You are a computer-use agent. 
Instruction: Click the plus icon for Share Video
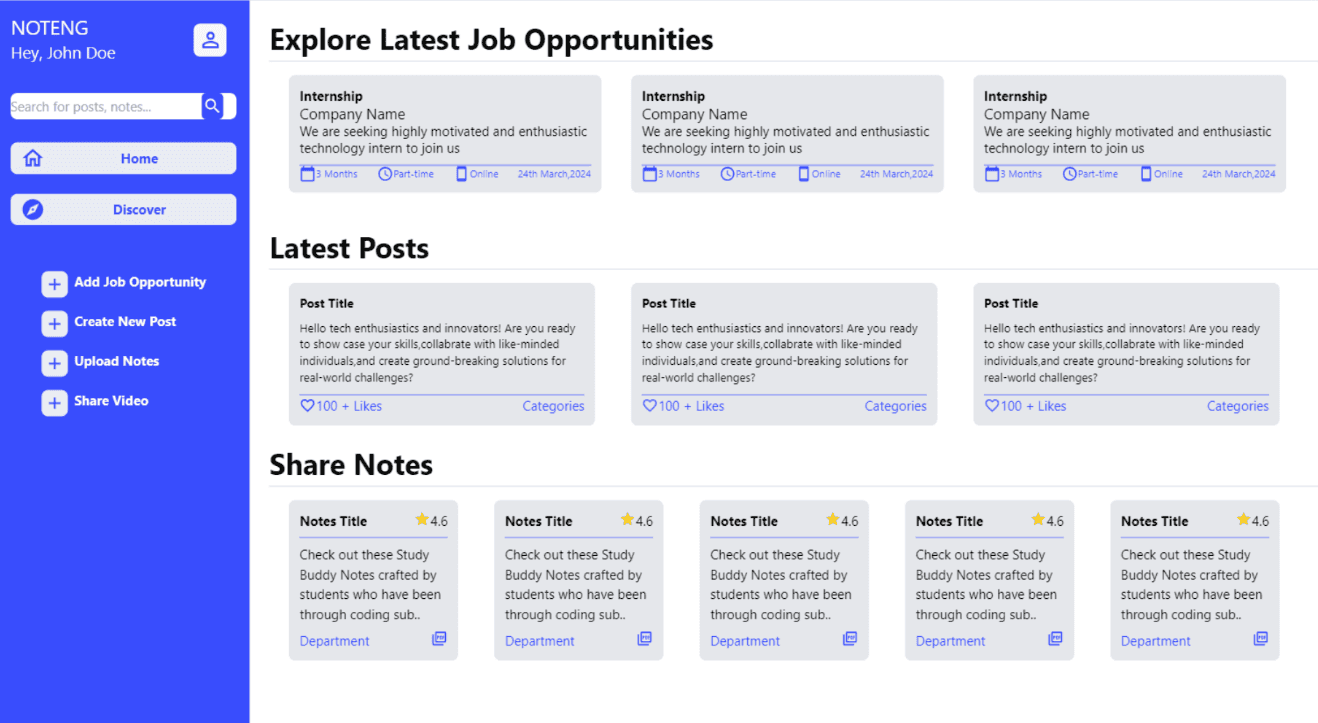[x=54, y=403]
